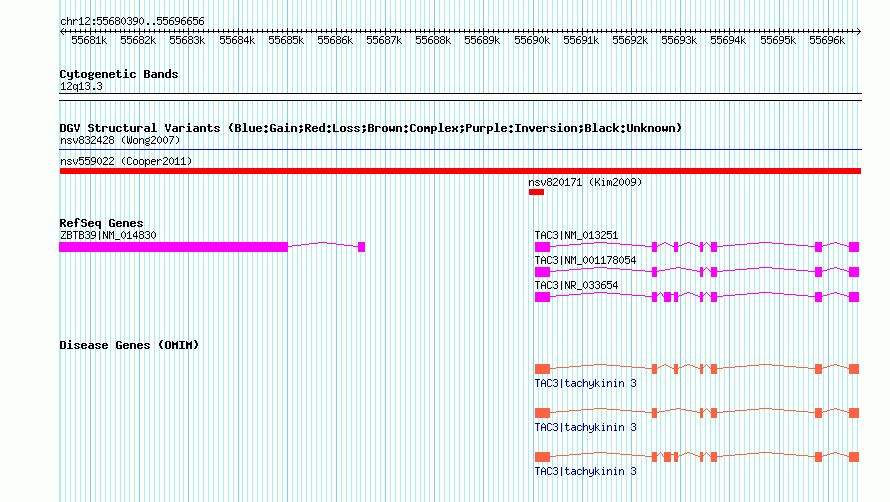
Task: Click the blue nsv832428 gain variant line
Action: [x=460, y=150]
